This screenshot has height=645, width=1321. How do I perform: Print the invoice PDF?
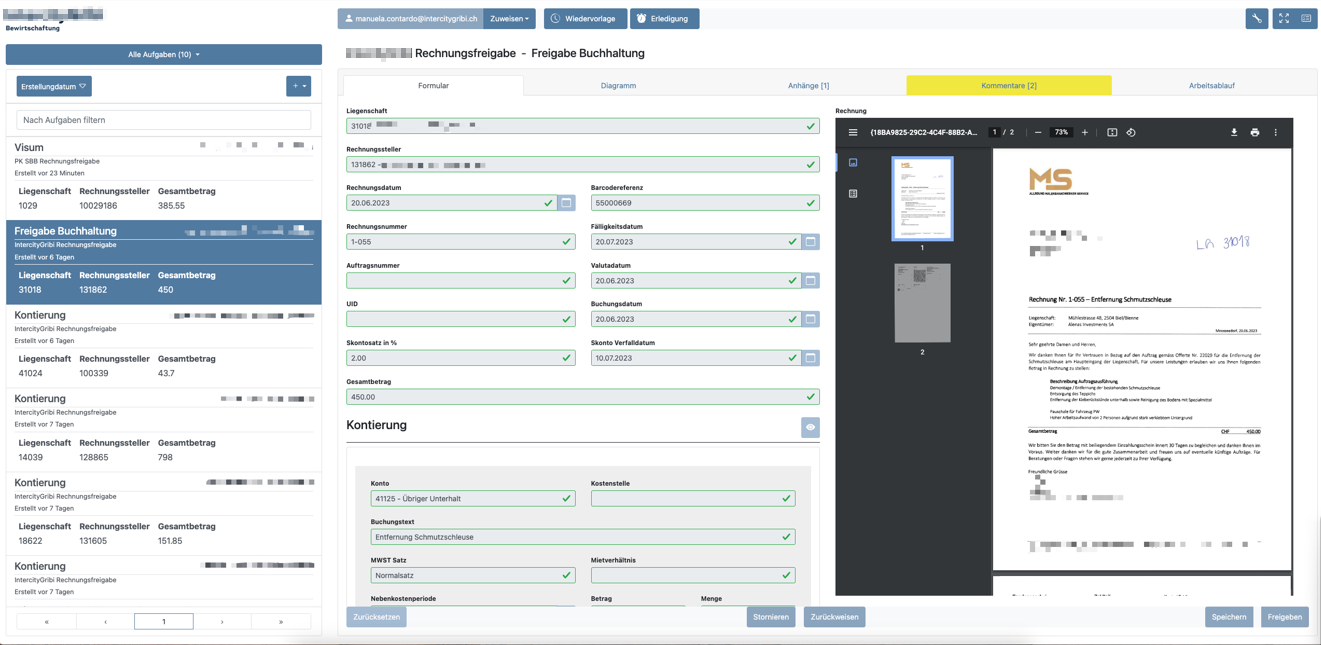[1255, 132]
